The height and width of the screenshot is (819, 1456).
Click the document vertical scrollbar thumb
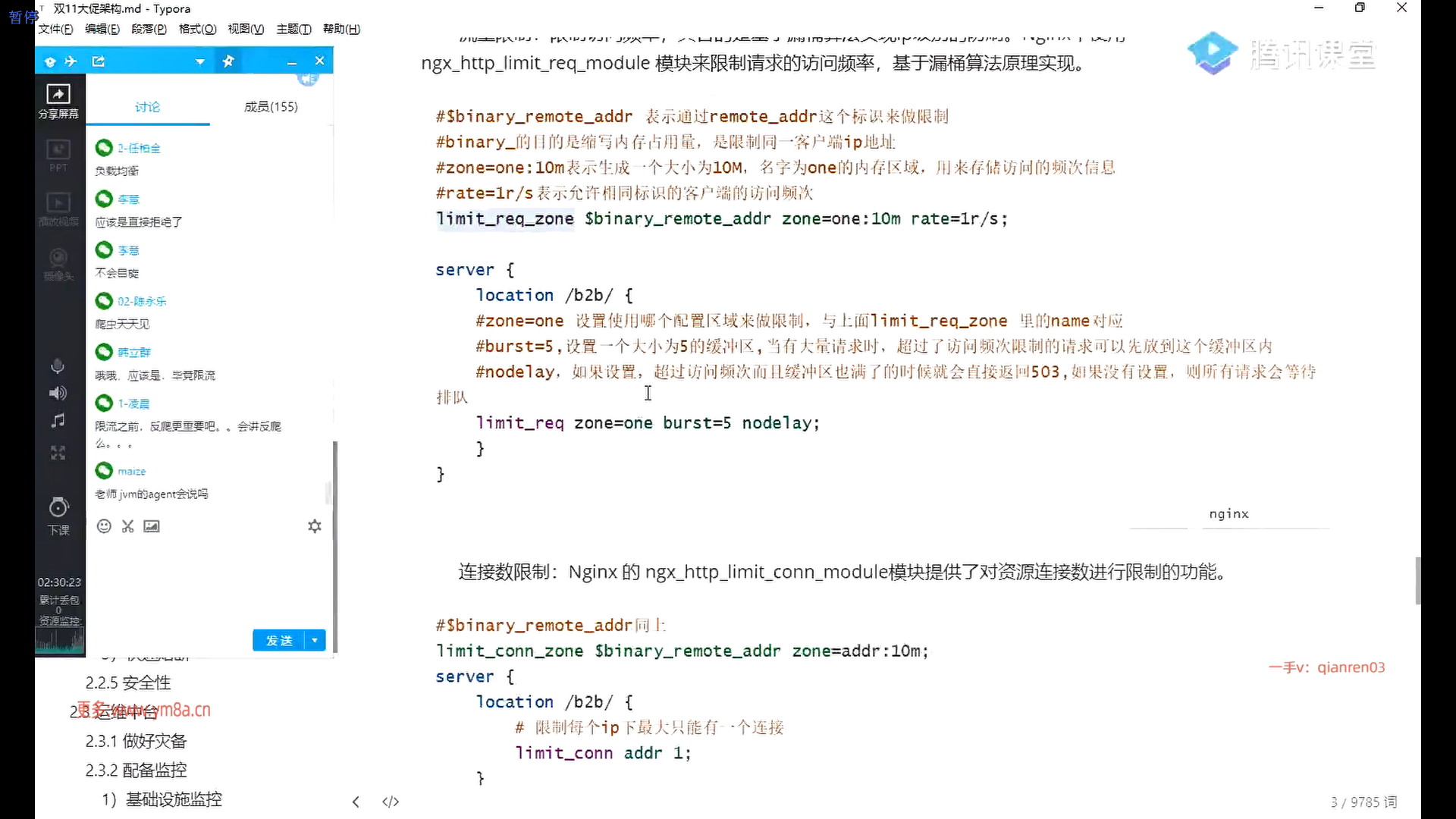point(1417,580)
